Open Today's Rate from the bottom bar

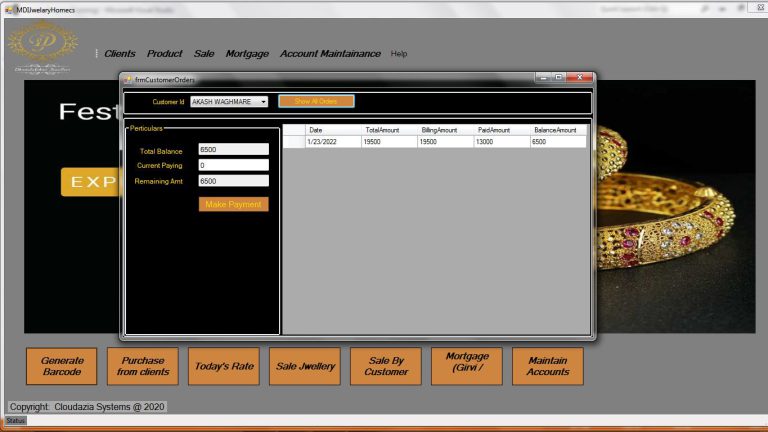[224, 366]
